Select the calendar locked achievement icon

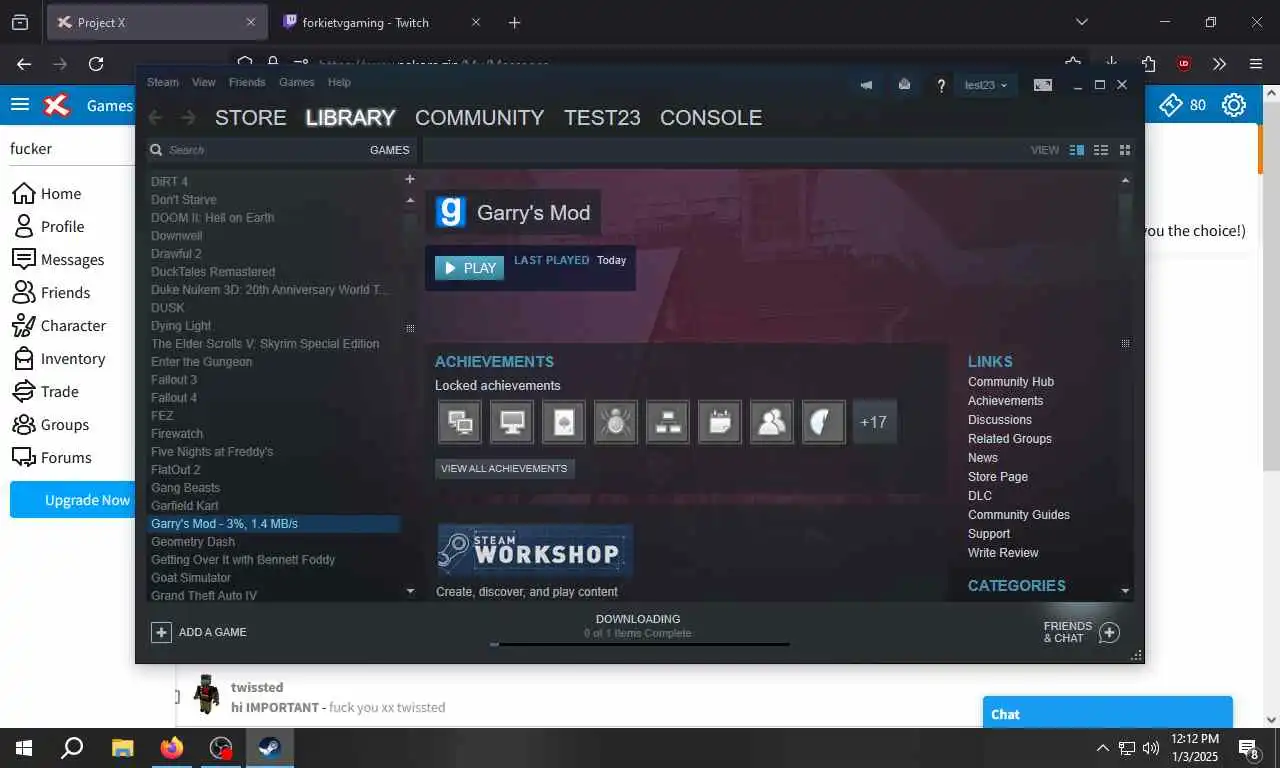pyautogui.click(x=720, y=422)
